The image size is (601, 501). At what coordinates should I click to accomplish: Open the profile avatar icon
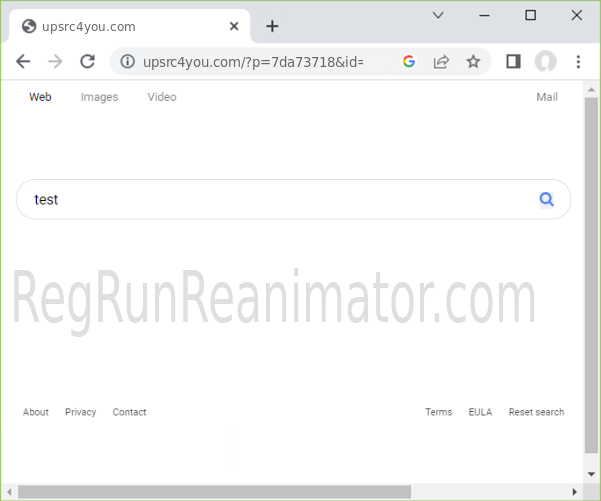click(545, 62)
